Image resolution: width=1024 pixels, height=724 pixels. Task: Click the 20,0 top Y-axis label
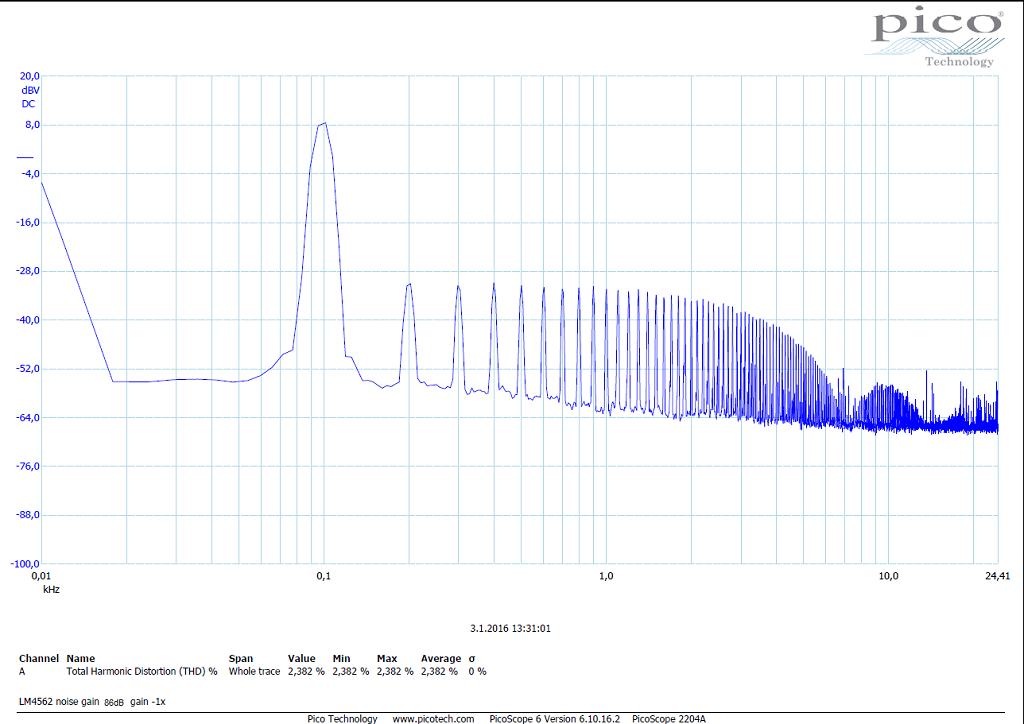pyautogui.click(x=29, y=76)
